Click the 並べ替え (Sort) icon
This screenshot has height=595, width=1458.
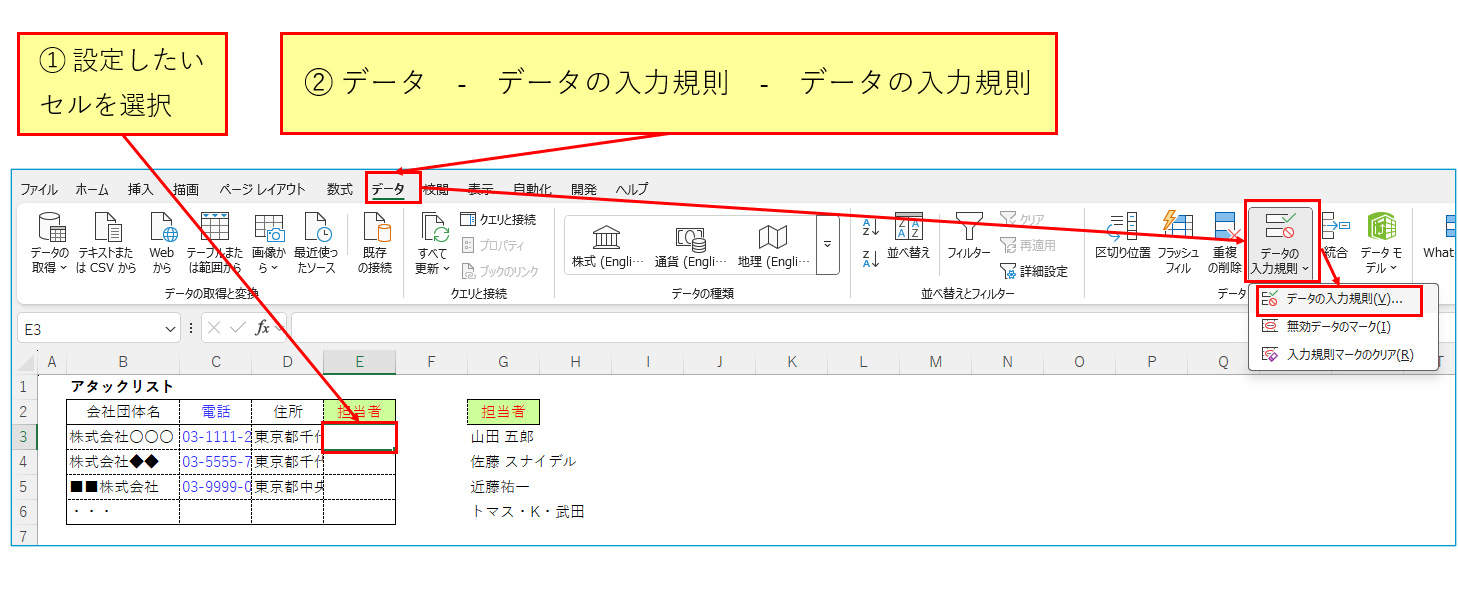[x=908, y=227]
